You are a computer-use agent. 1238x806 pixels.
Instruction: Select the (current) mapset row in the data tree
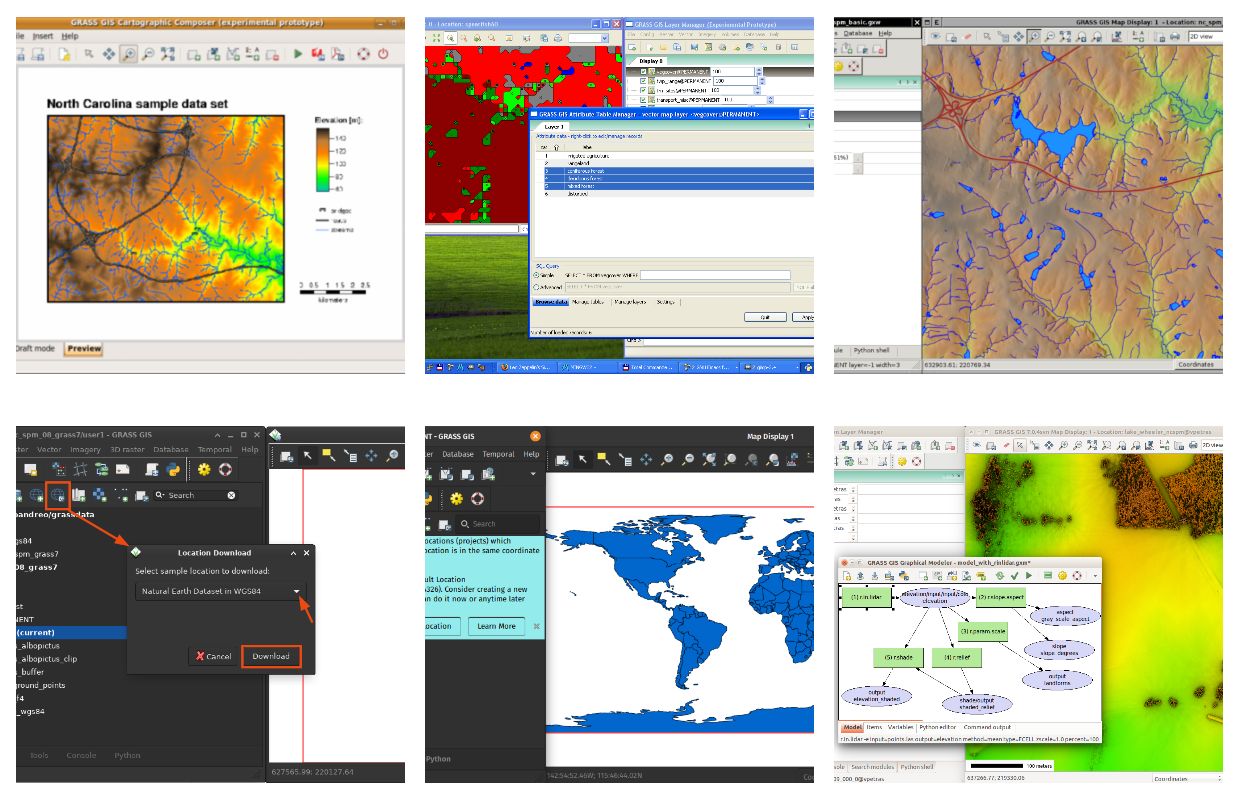(71, 632)
